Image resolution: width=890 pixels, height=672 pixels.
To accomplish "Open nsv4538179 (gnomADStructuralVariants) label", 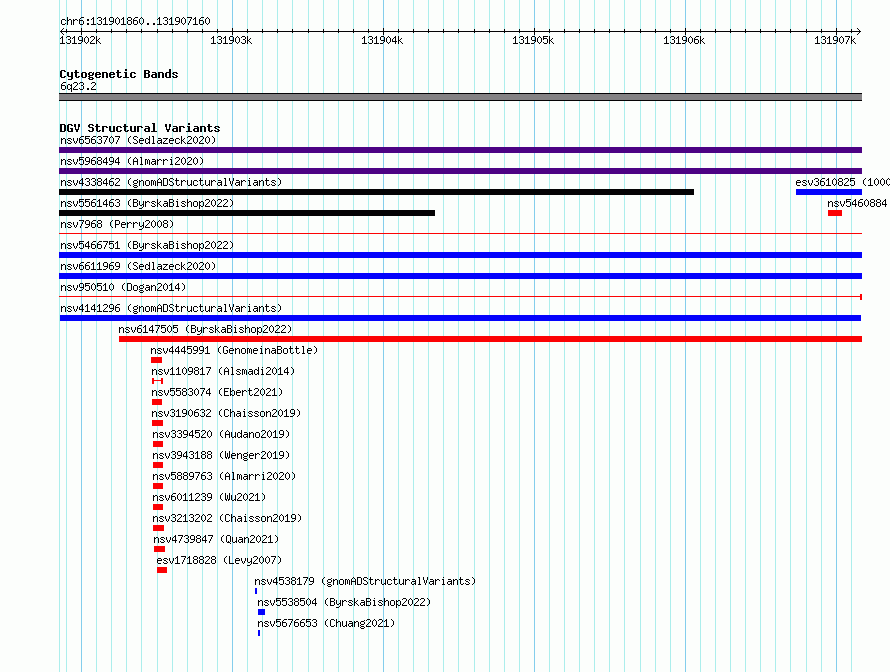I will click(x=365, y=581).
